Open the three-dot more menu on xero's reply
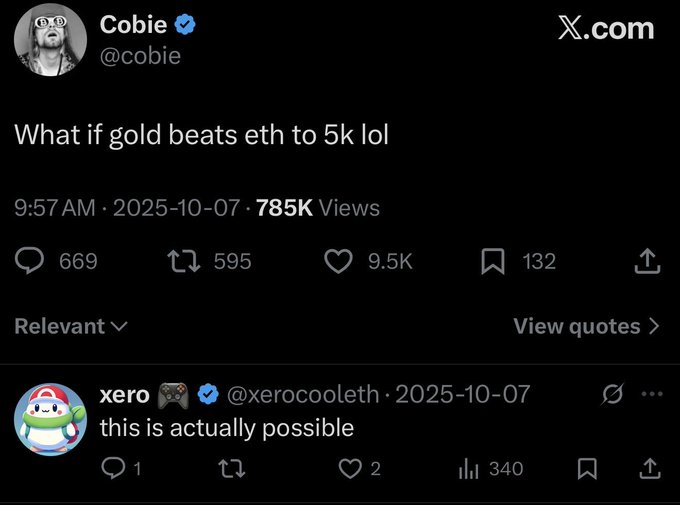 pyautogui.click(x=651, y=394)
